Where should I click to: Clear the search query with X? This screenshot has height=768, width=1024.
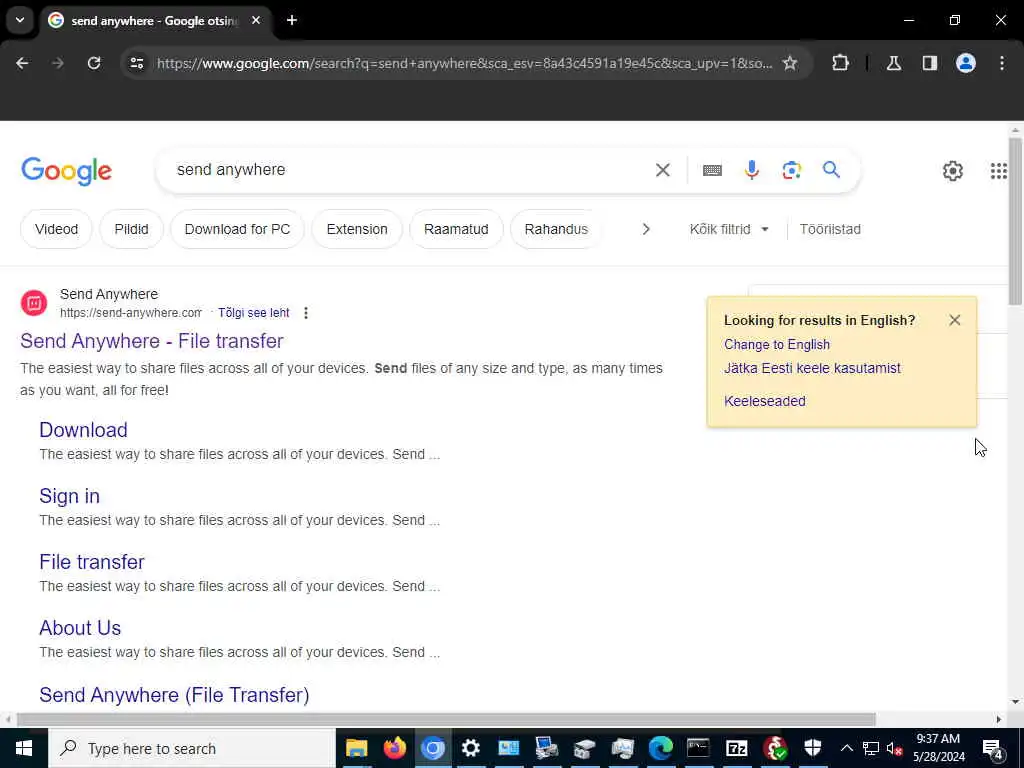663,170
